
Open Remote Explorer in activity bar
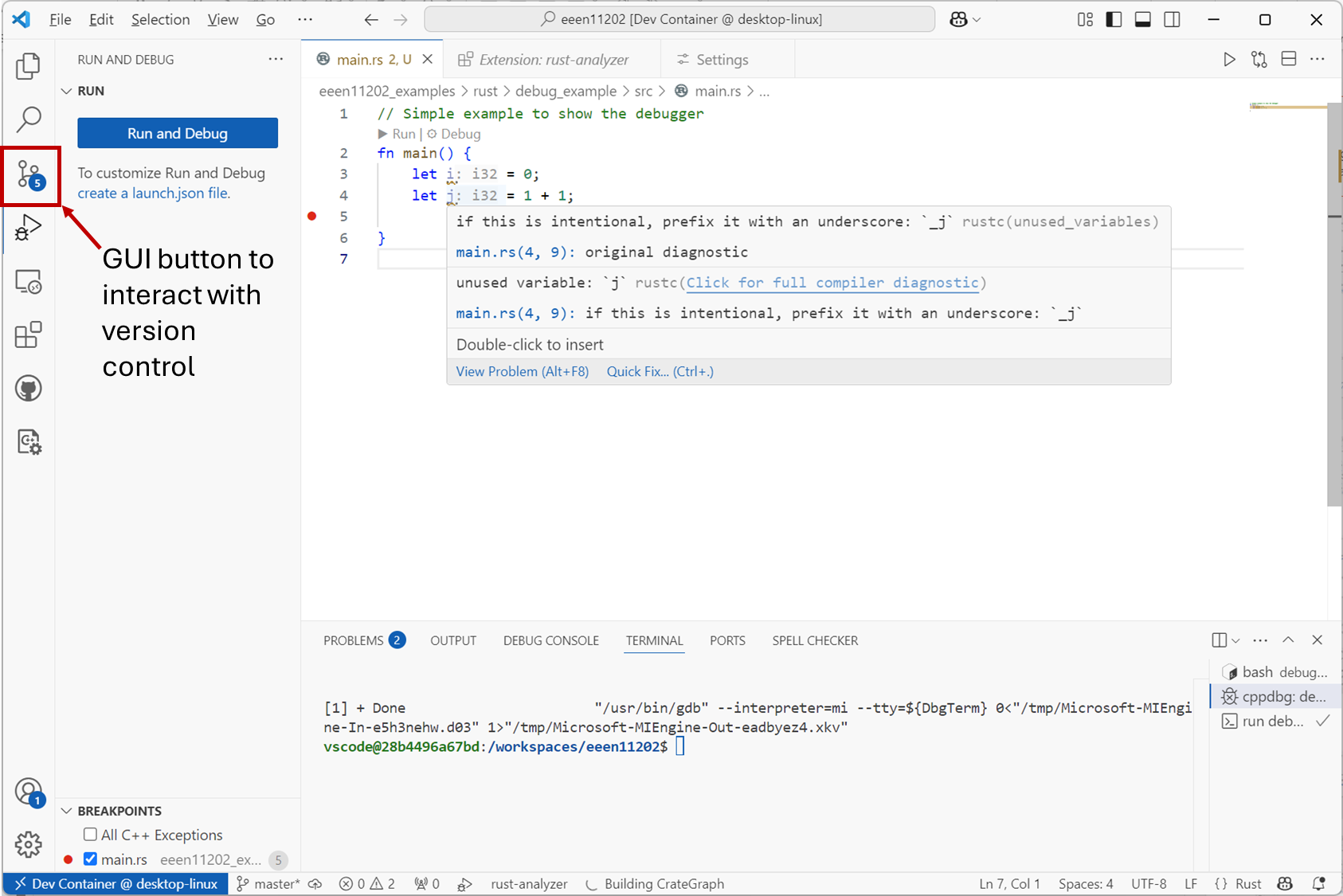pyautogui.click(x=29, y=282)
